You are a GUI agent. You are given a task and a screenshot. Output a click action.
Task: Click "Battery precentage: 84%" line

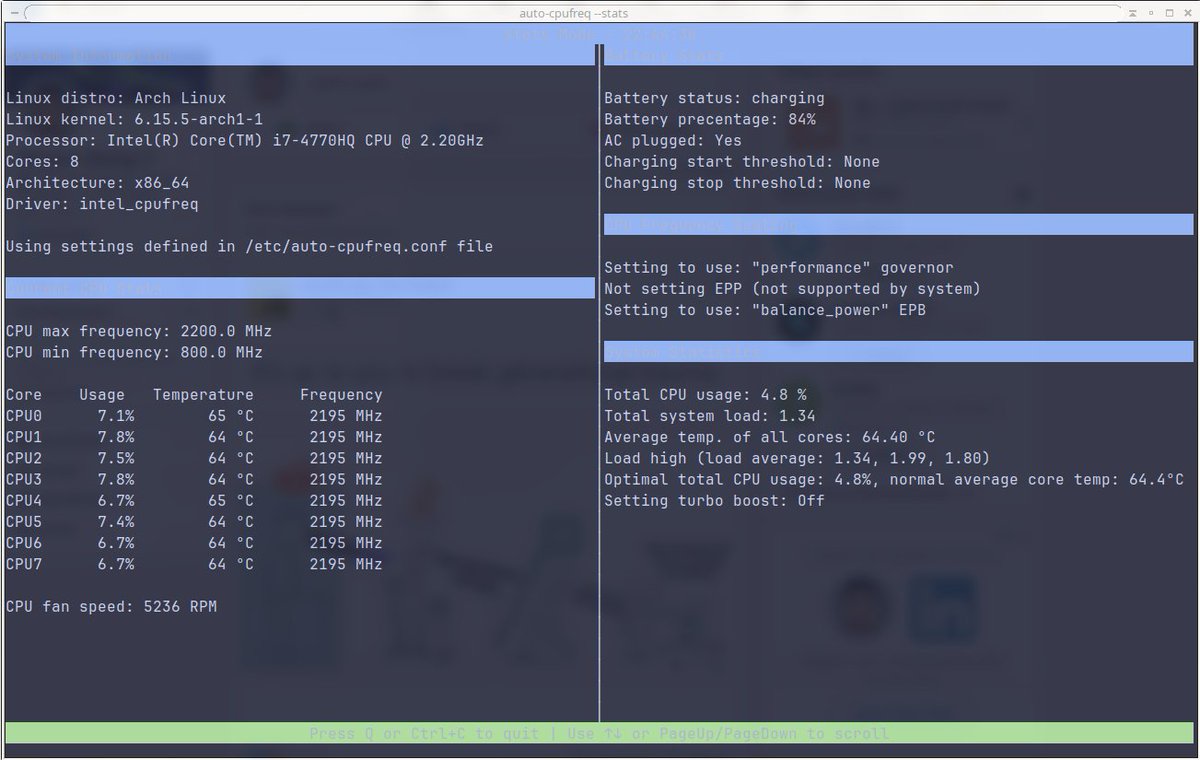(x=710, y=119)
